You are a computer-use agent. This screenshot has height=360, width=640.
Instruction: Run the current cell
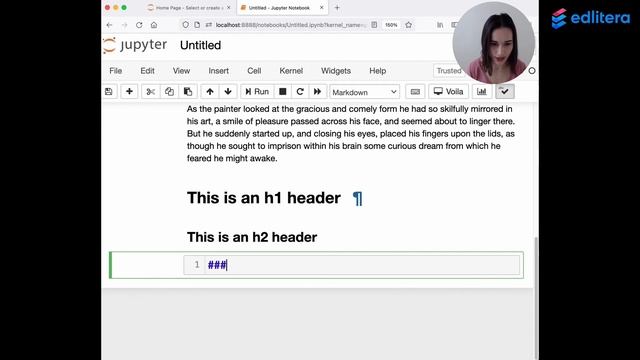pyautogui.click(x=257, y=91)
